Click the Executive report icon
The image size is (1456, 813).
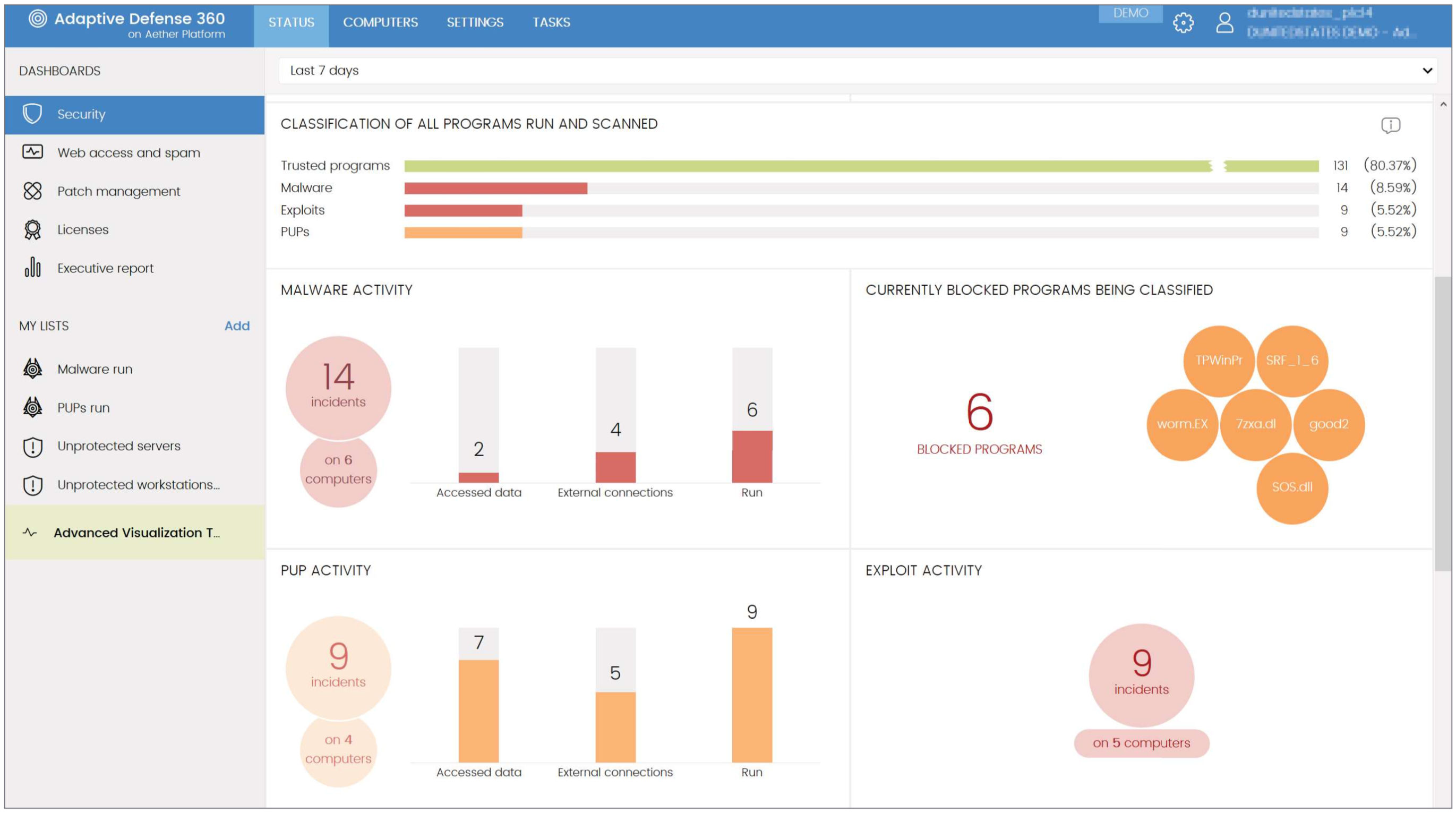click(32, 268)
